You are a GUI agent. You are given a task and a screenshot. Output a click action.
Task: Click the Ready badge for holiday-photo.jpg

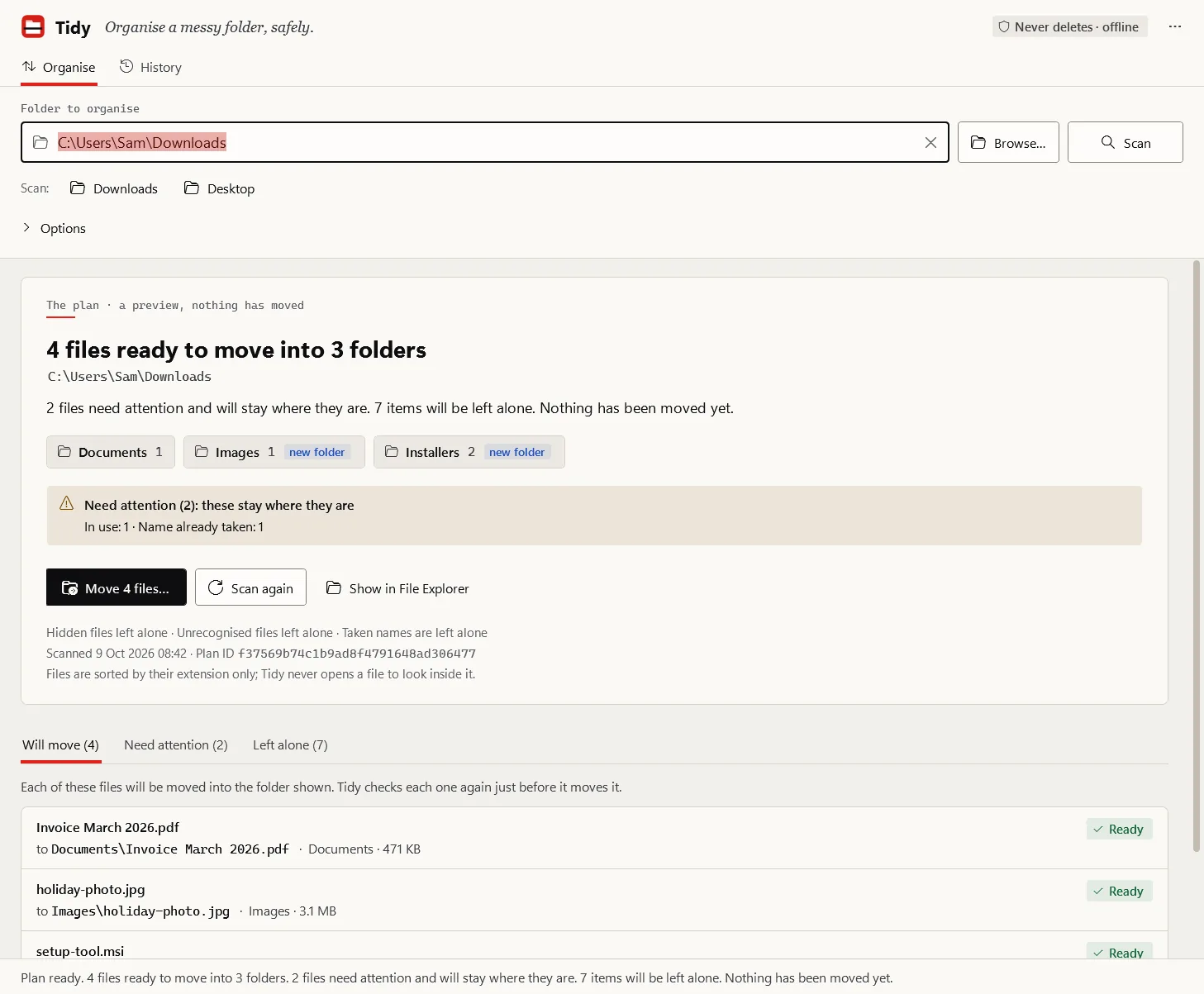pyautogui.click(x=1119, y=892)
